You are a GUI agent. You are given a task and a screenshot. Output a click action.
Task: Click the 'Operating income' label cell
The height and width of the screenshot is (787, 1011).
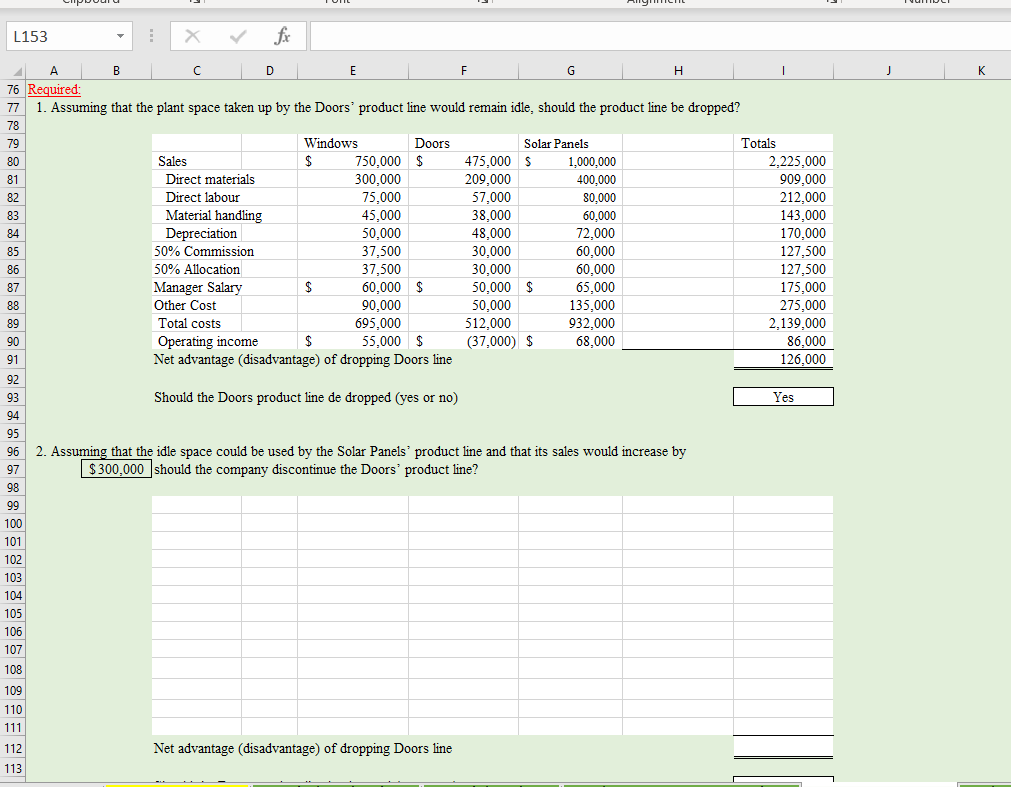tap(208, 342)
